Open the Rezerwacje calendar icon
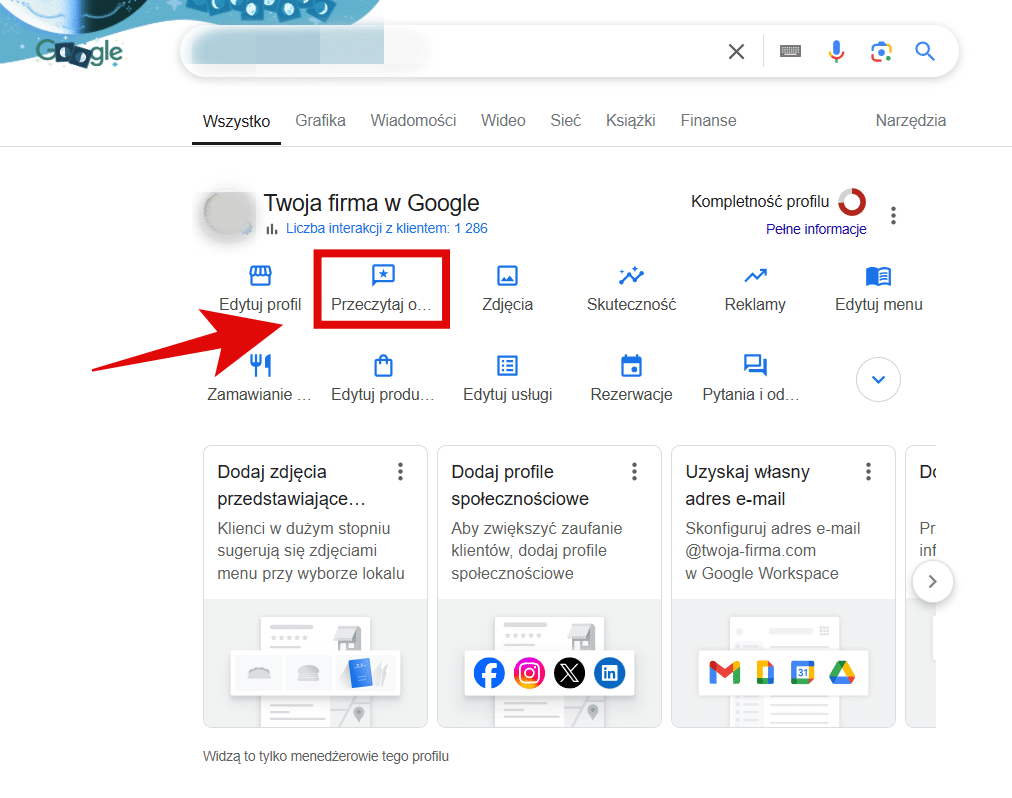Screen dimensions: 1012x798 631,365
